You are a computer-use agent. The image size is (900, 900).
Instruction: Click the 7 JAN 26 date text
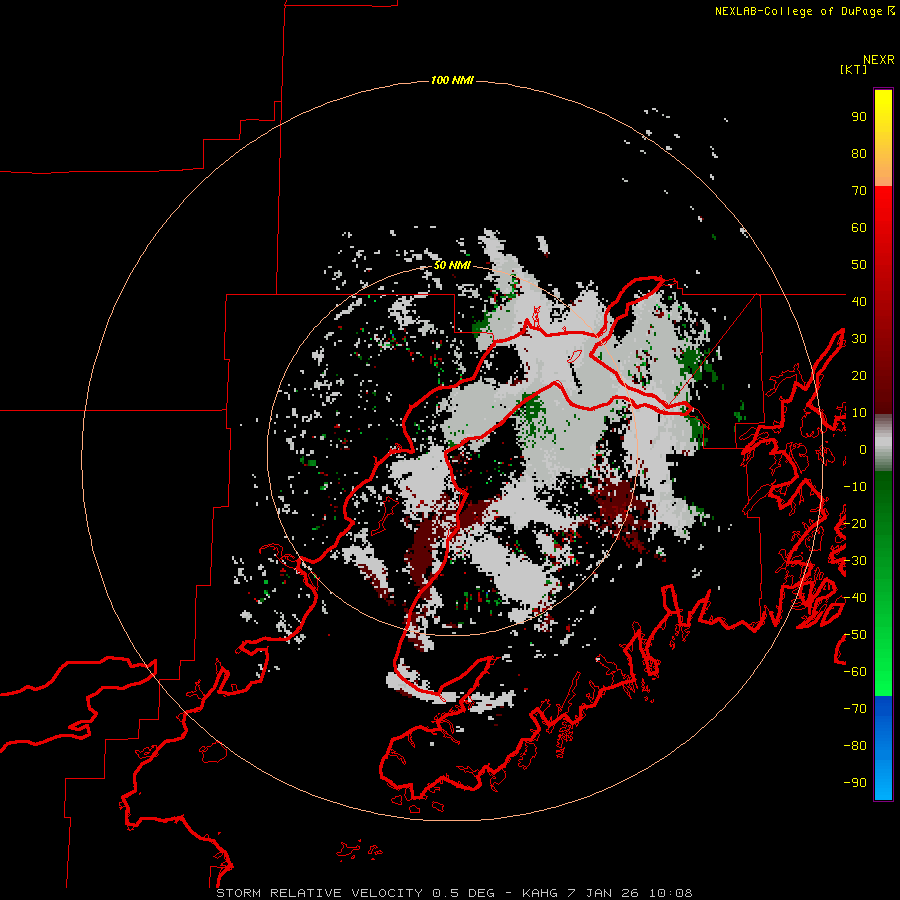(x=603, y=893)
